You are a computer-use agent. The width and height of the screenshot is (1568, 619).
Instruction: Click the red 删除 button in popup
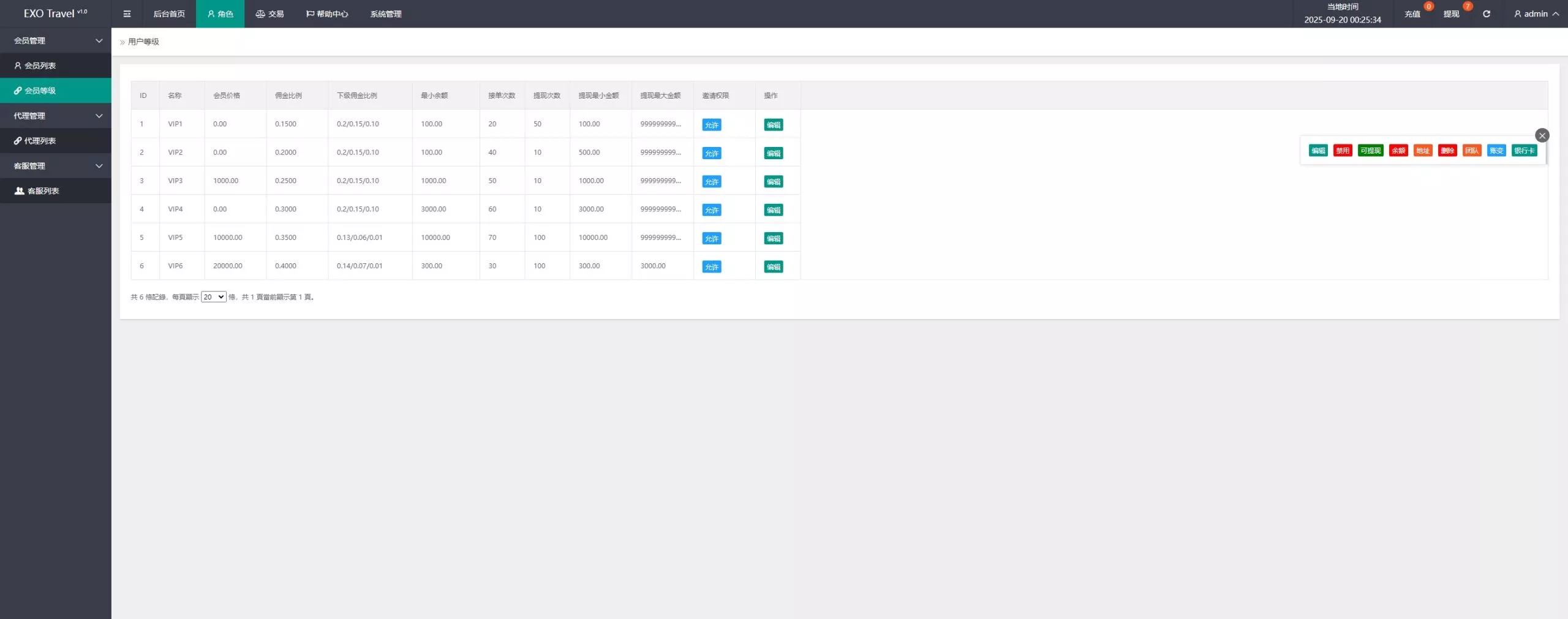click(x=1447, y=151)
